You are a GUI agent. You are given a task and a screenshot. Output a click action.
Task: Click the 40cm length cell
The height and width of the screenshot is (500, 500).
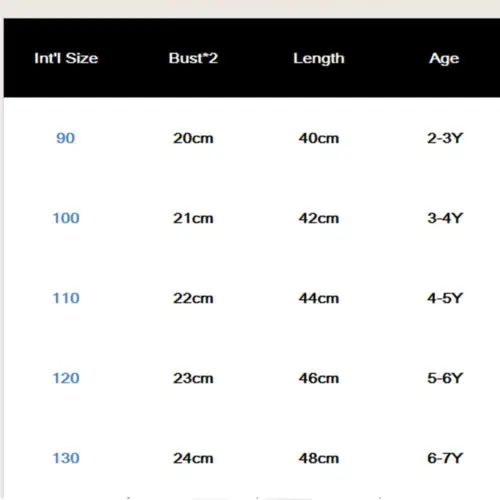319,138
